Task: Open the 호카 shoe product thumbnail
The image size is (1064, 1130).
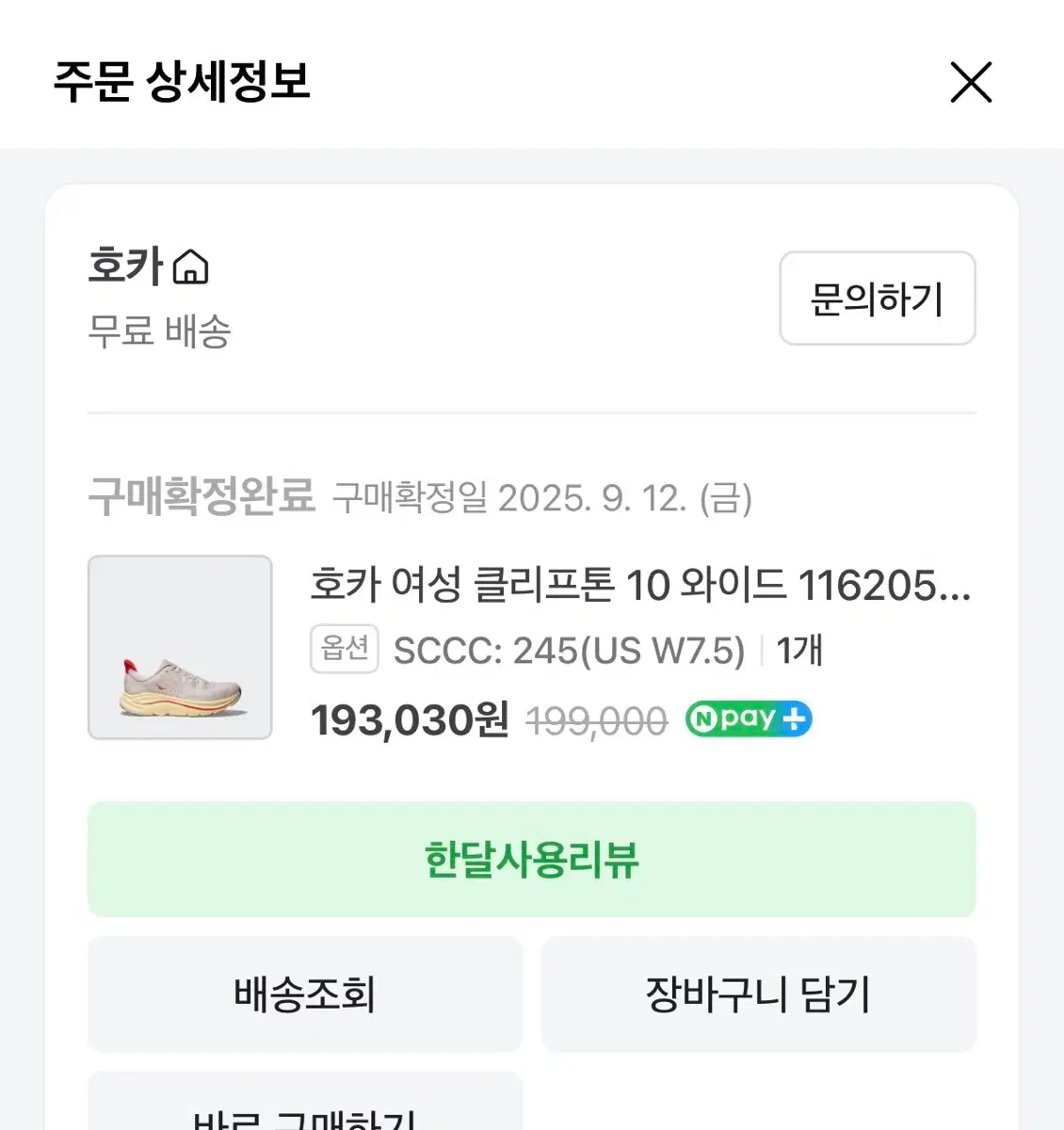Action: coord(180,647)
